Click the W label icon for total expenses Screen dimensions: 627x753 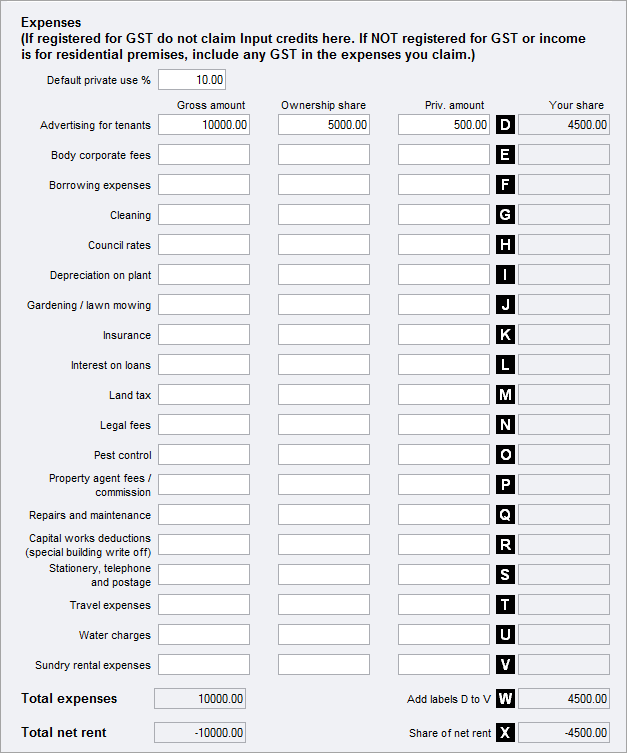click(505, 699)
